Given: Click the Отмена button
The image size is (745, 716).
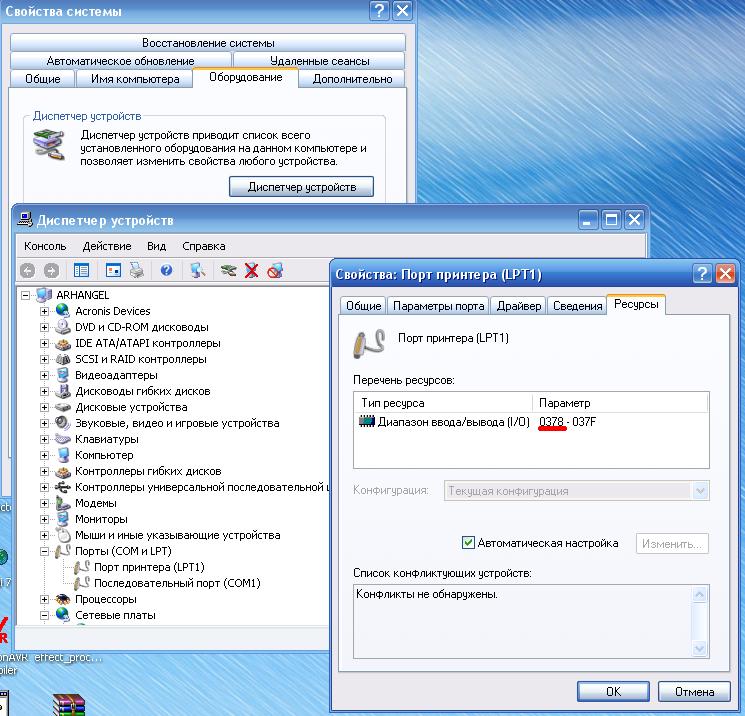Looking at the screenshot, I should coord(694,691).
